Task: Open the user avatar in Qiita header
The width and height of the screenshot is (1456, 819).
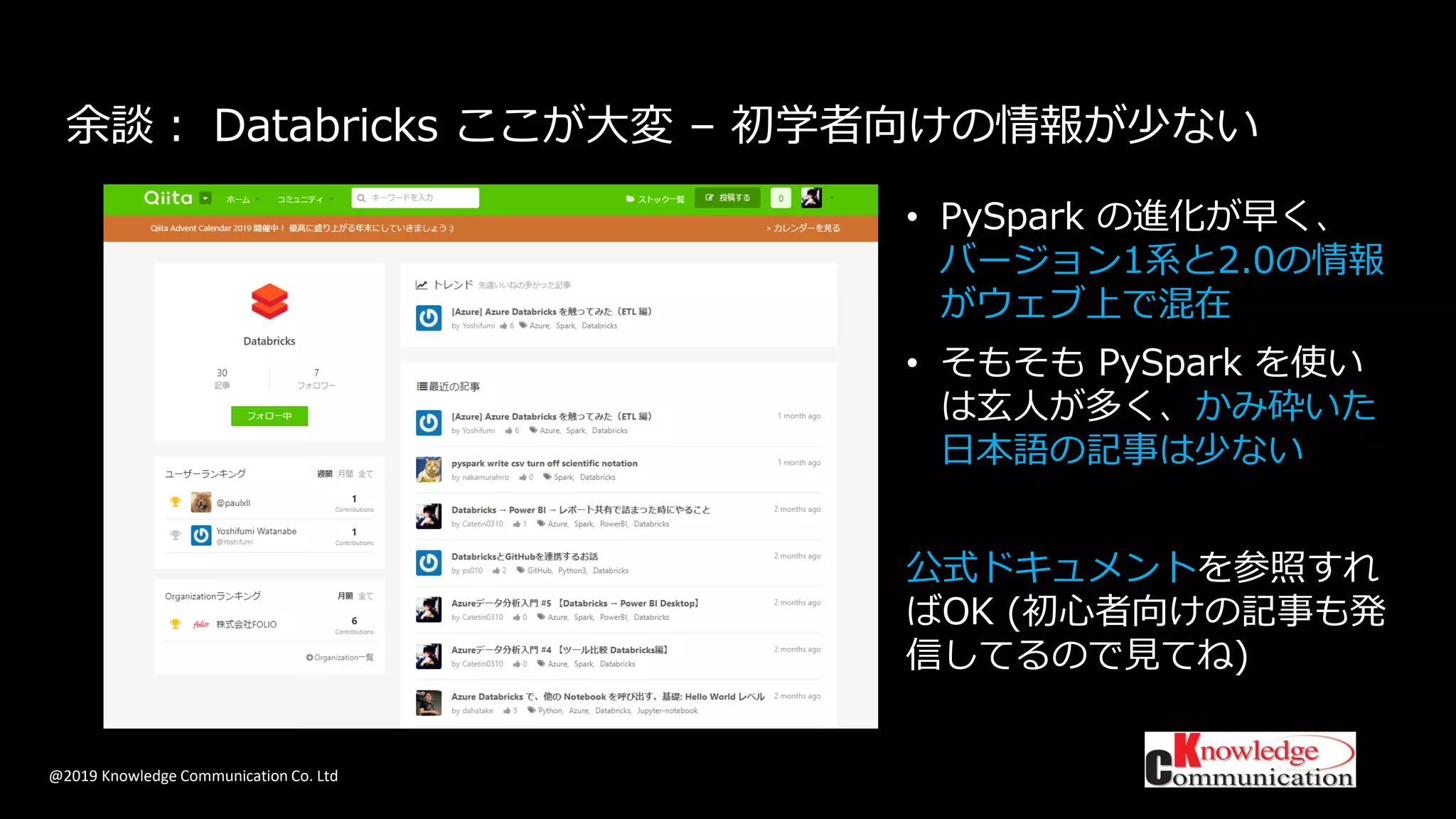Action: pyautogui.click(x=811, y=197)
